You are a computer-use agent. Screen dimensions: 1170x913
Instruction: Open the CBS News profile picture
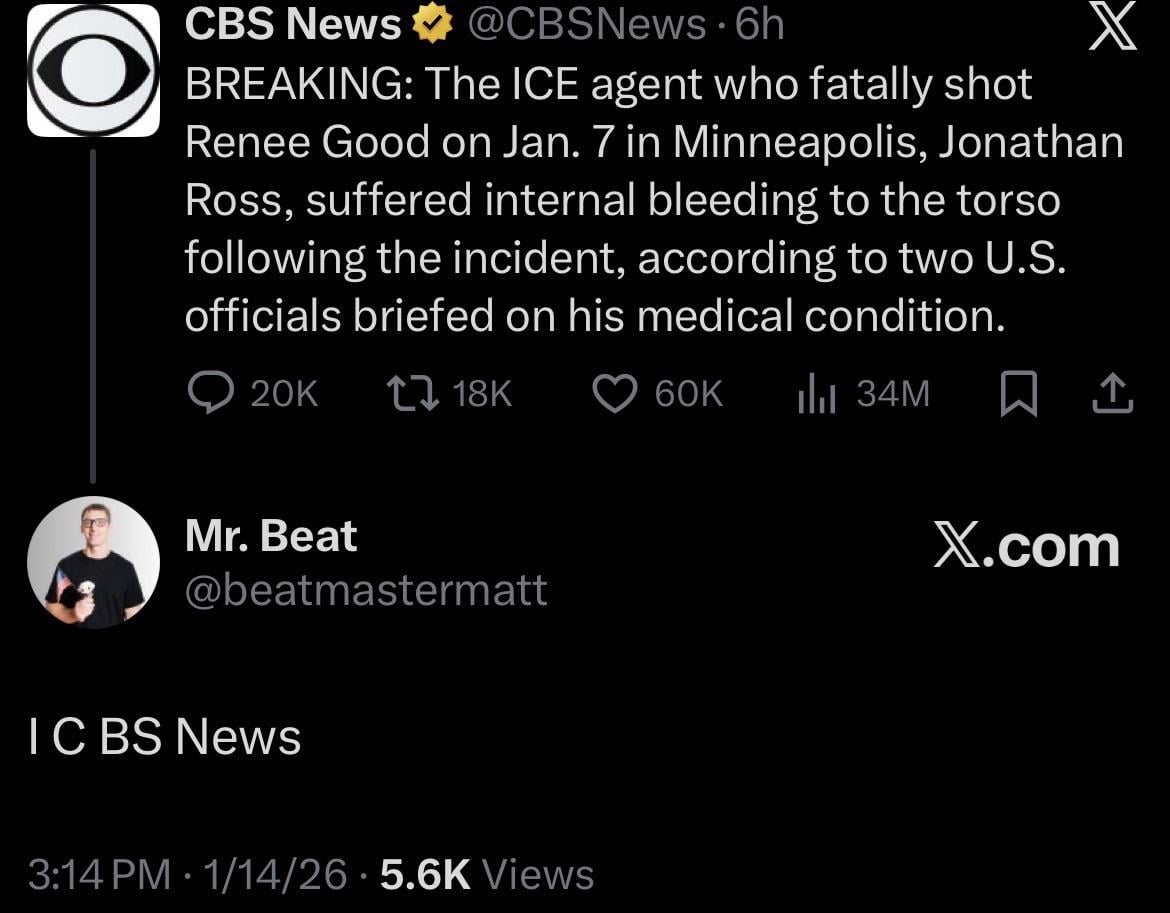click(x=93, y=70)
